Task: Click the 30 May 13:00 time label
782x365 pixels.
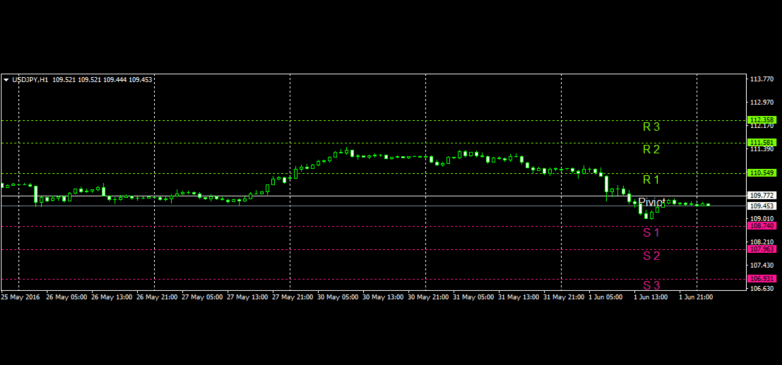Action: (x=383, y=297)
